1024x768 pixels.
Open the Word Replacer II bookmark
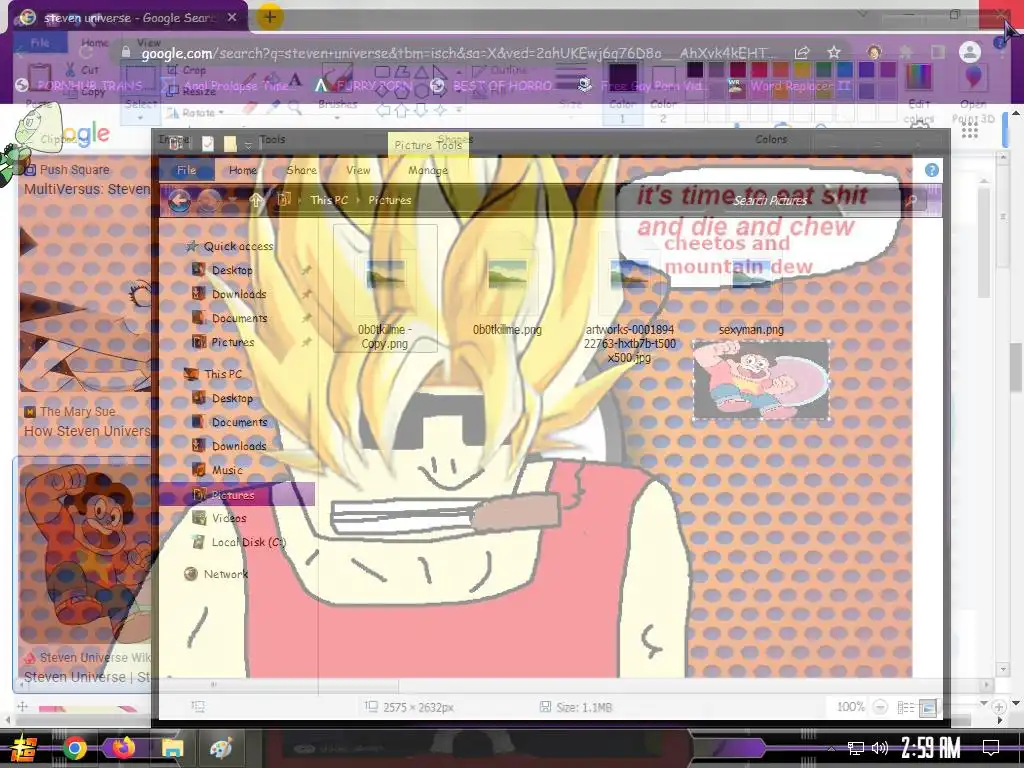791,86
